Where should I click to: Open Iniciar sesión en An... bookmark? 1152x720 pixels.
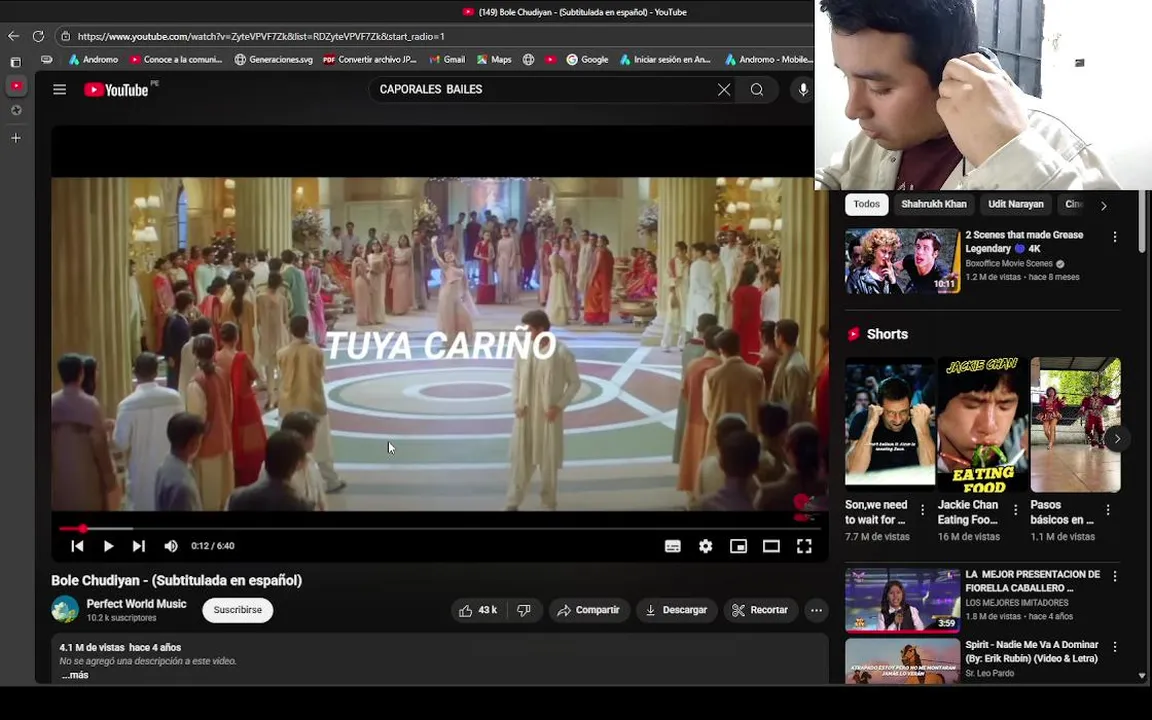(665, 60)
